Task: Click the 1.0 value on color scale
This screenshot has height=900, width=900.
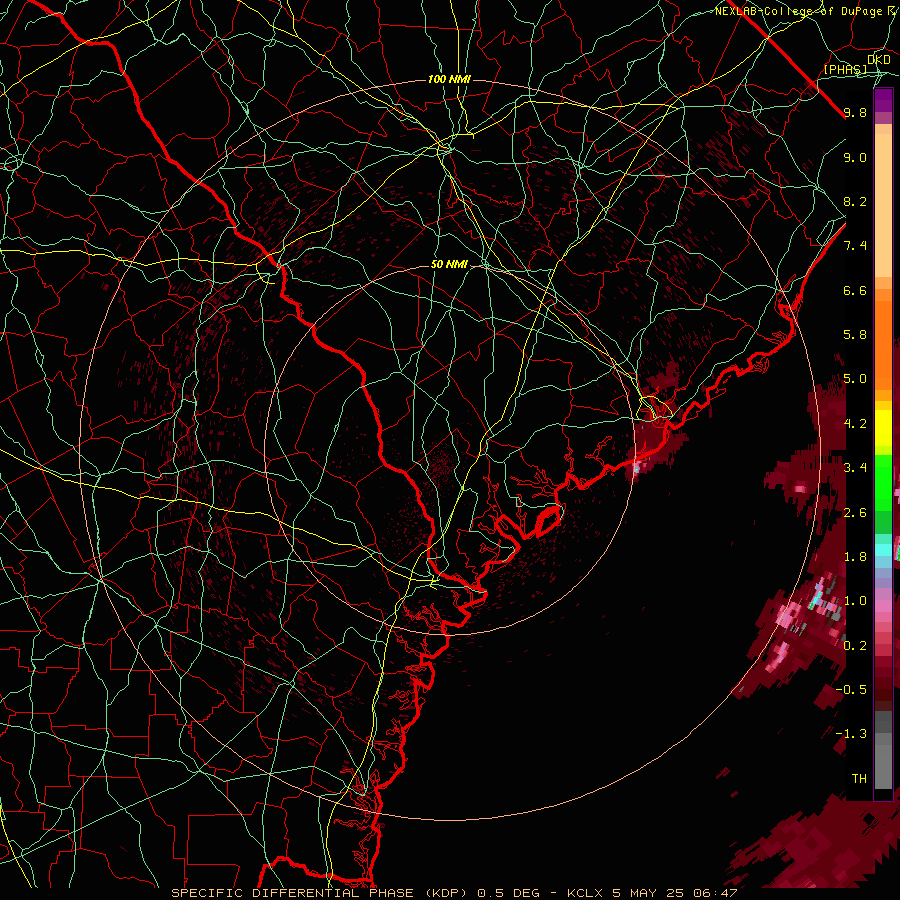Action: coord(855,601)
